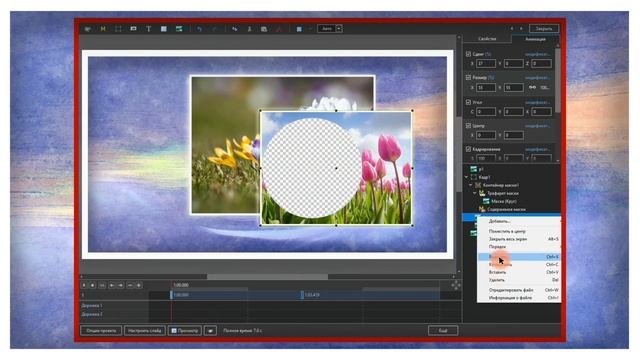Click the Настроить слайд button
The height and width of the screenshot is (360, 640).
pyautogui.click(x=144, y=331)
